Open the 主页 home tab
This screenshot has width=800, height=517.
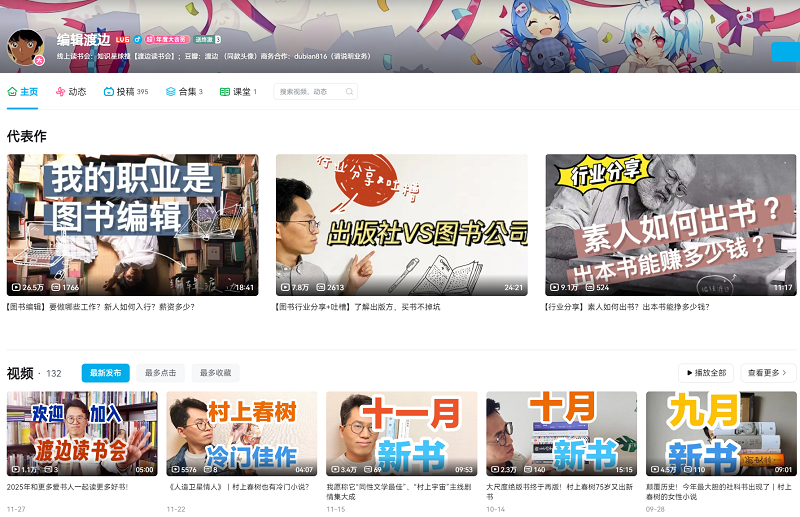coord(23,91)
